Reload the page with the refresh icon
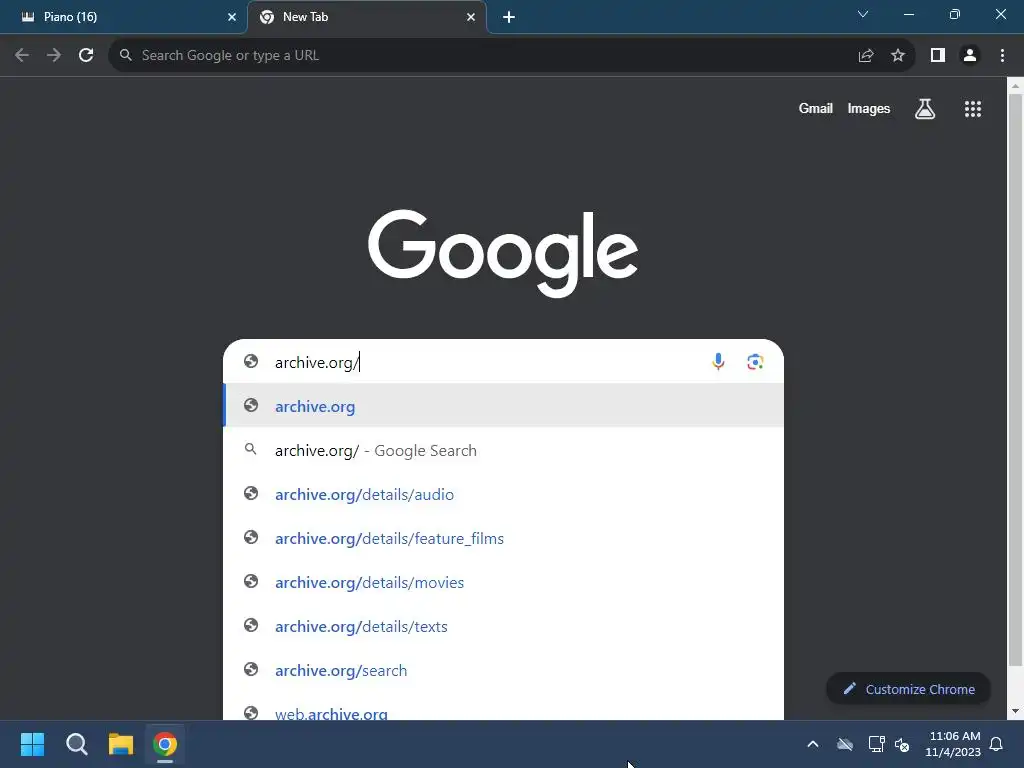 pos(86,56)
